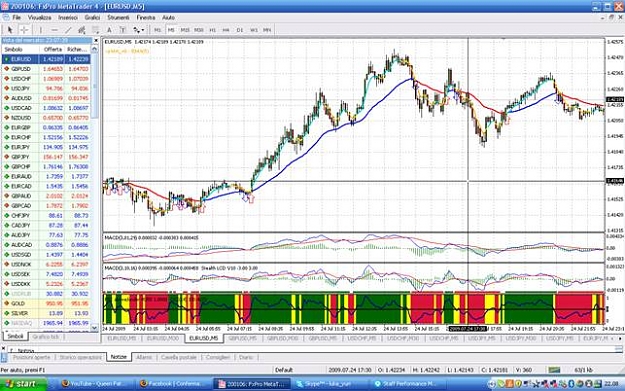Open Diario terminal tab
Screen dimensions: 625x391
click(246, 358)
